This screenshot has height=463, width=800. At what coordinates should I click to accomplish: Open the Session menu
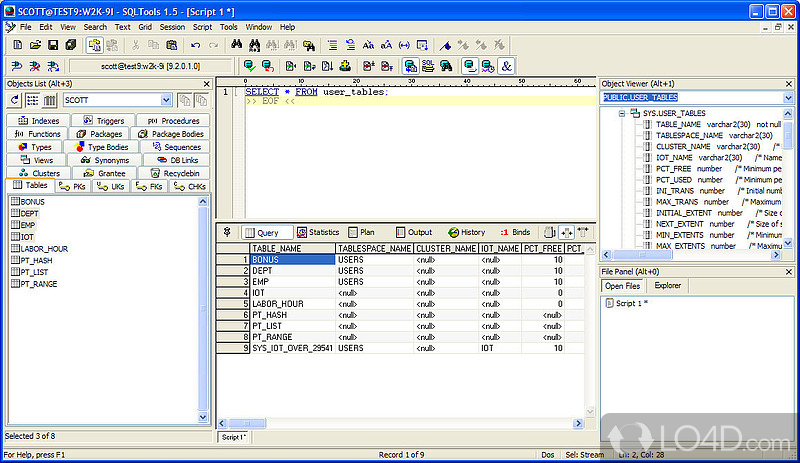point(172,27)
